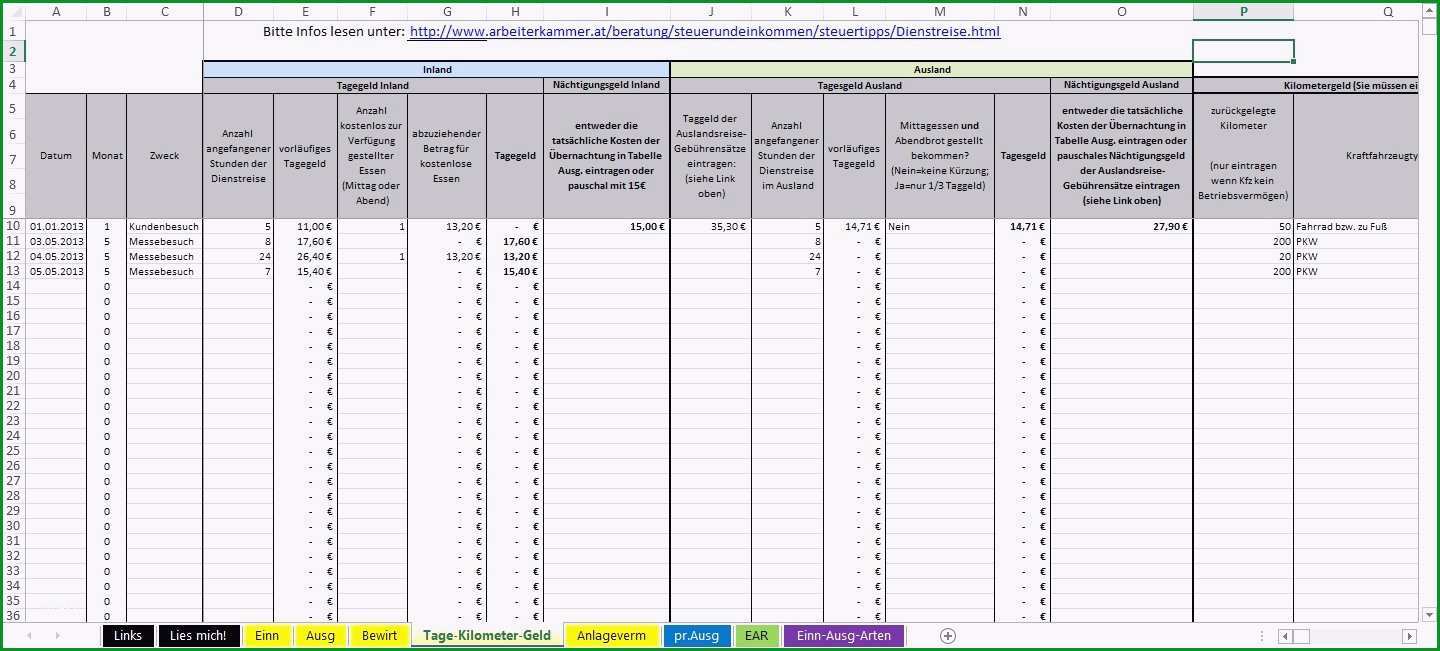The height and width of the screenshot is (651, 1440).
Task: Click the Nächtigungsgeld Inland header
Action: click(606, 86)
